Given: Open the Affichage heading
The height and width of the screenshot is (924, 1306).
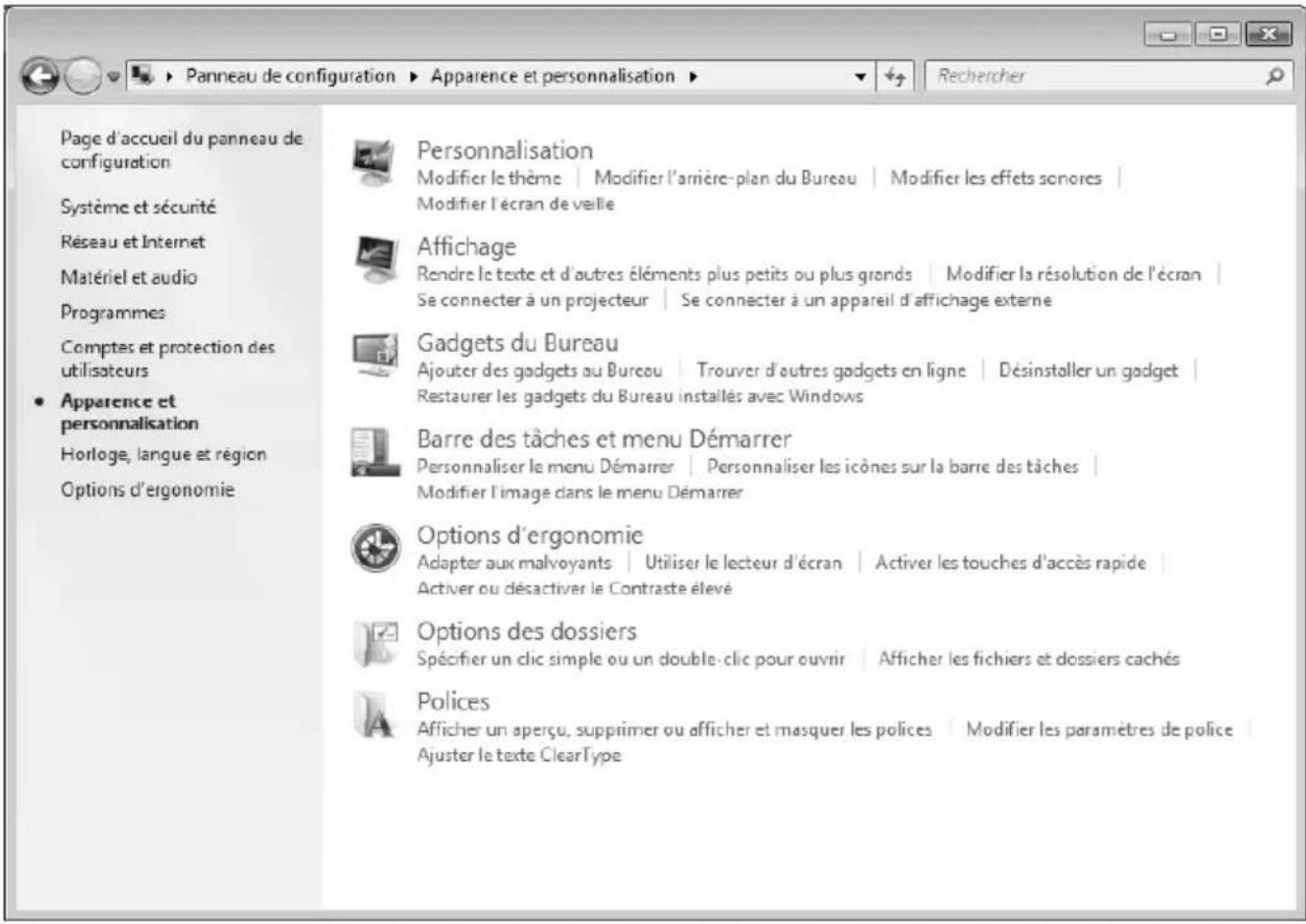Looking at the screenshot, I should coord(466,247).
